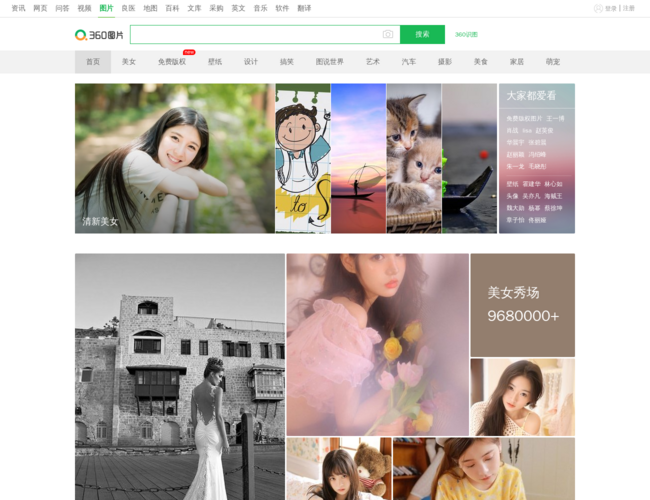Click the camera image-search icon
Screen dimensions: 650x500
pyautogui.click(x=388, y=34)
